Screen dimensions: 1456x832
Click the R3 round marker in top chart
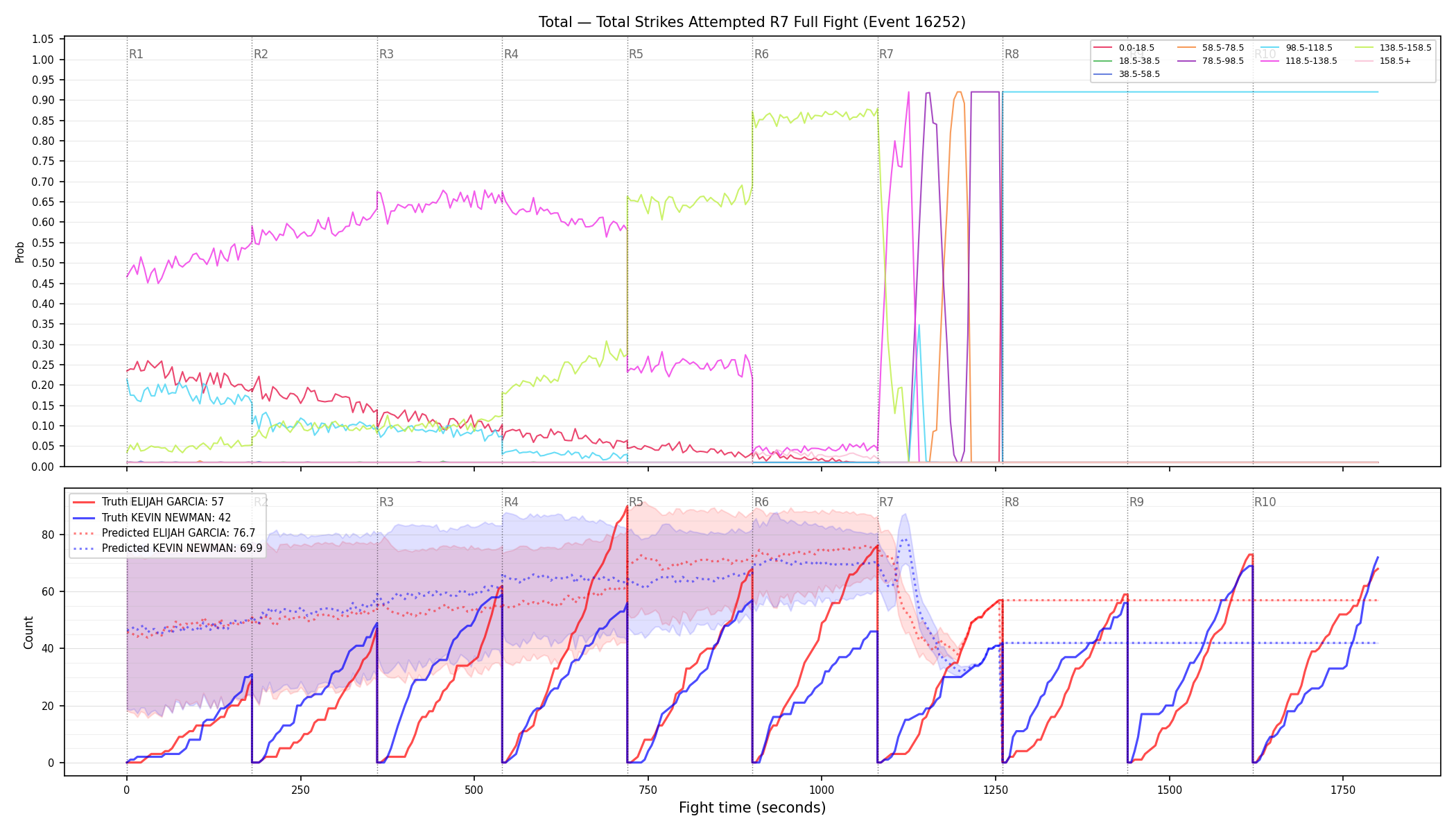(386, 54)
